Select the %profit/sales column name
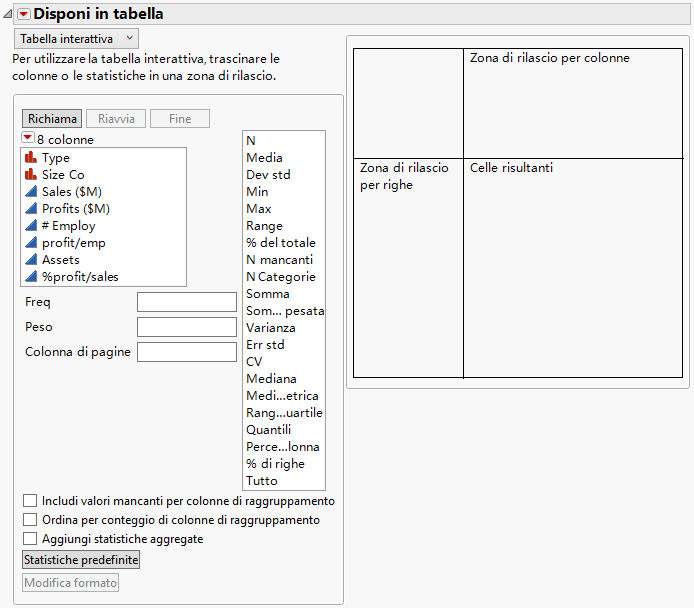The height and width of the screenshot is (608, 694). 80,277
